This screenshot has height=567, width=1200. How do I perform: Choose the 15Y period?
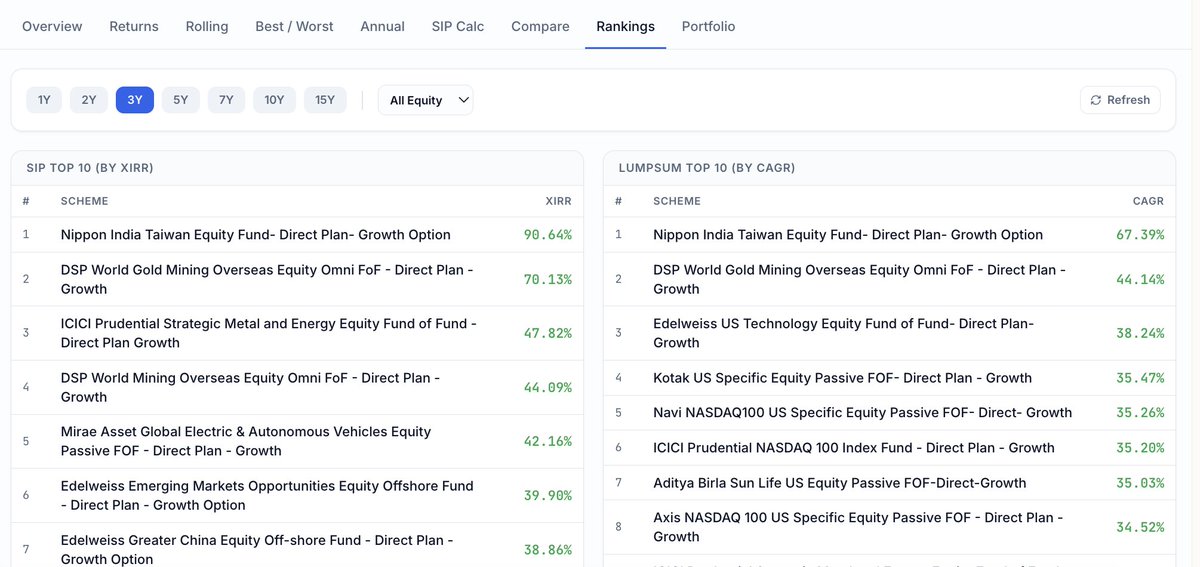[325, 100]
